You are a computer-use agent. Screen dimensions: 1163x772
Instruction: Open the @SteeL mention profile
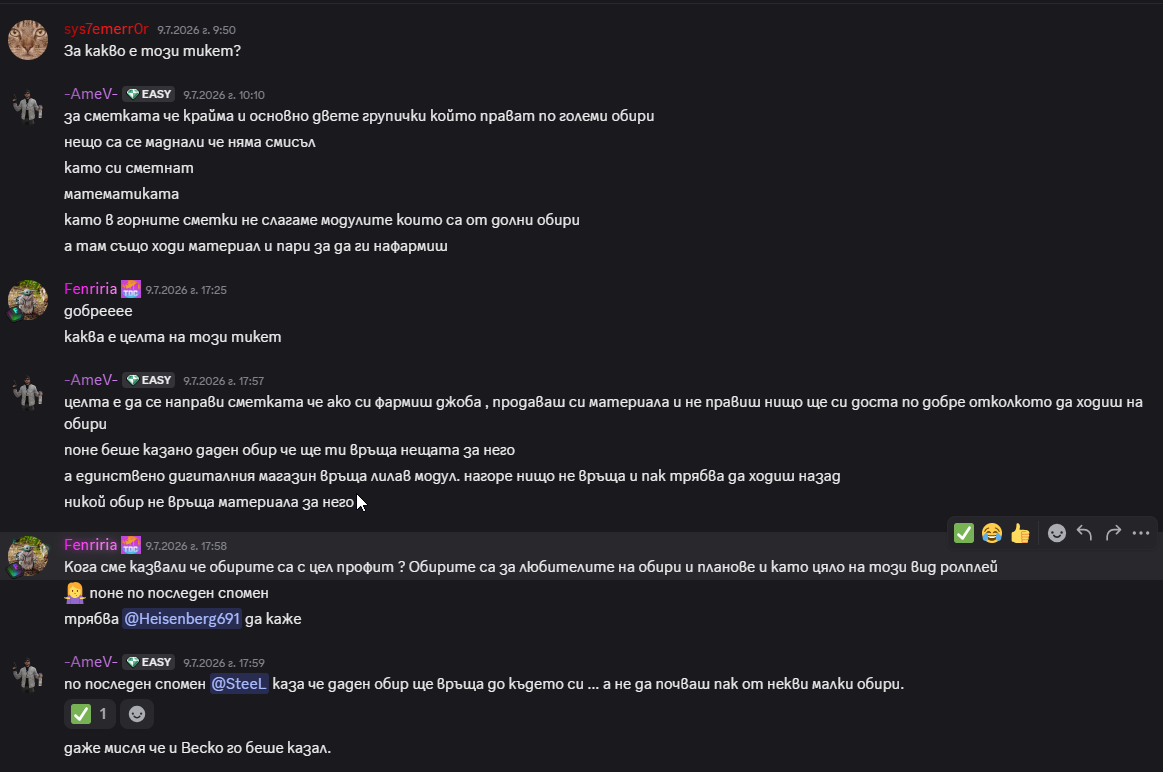coord(239,684)
